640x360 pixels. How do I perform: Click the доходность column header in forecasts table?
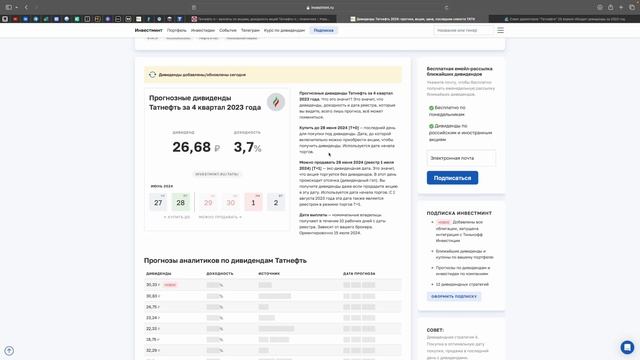pos(220,273)
